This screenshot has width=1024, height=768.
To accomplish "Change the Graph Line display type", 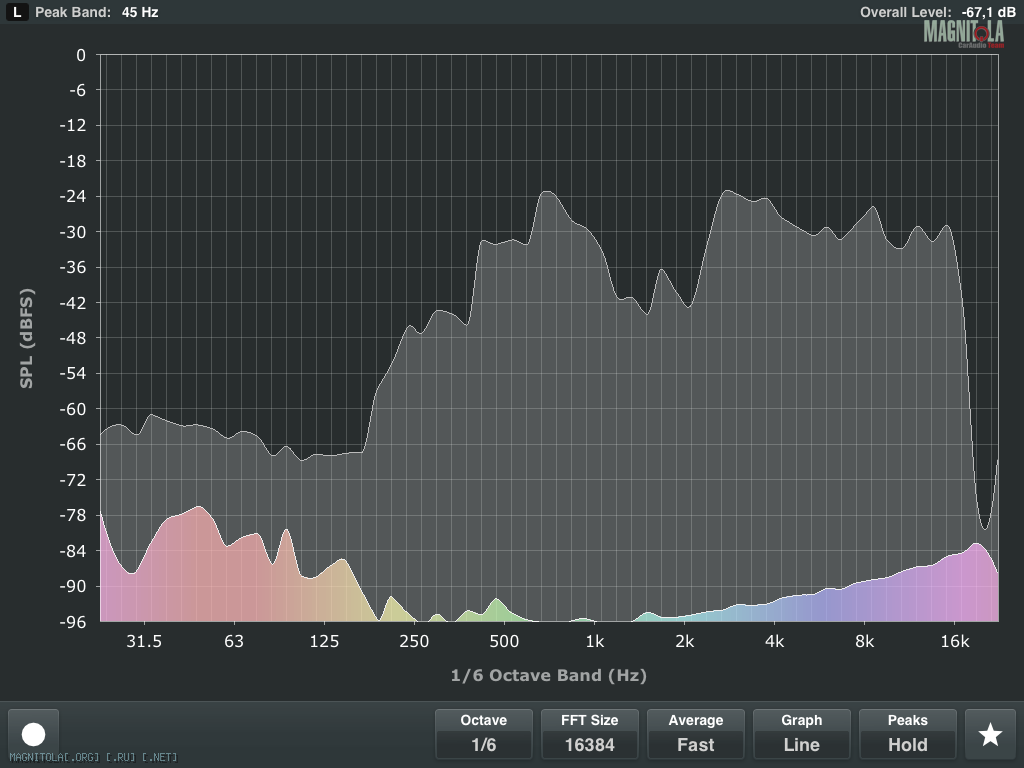I will [x=801, y=734].
